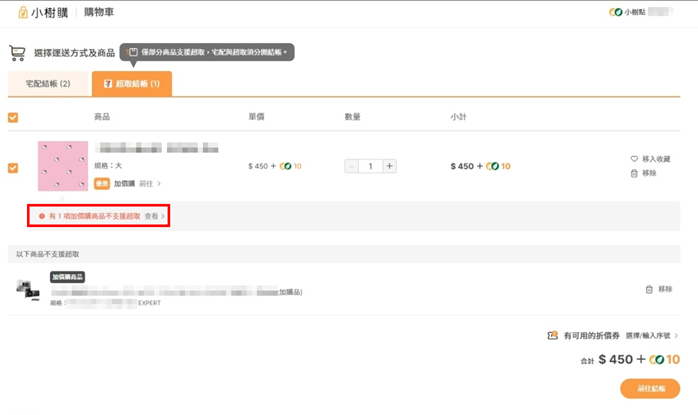Click the quantity input field
This screenshot has width=698, height=415.
pos(370,166)
